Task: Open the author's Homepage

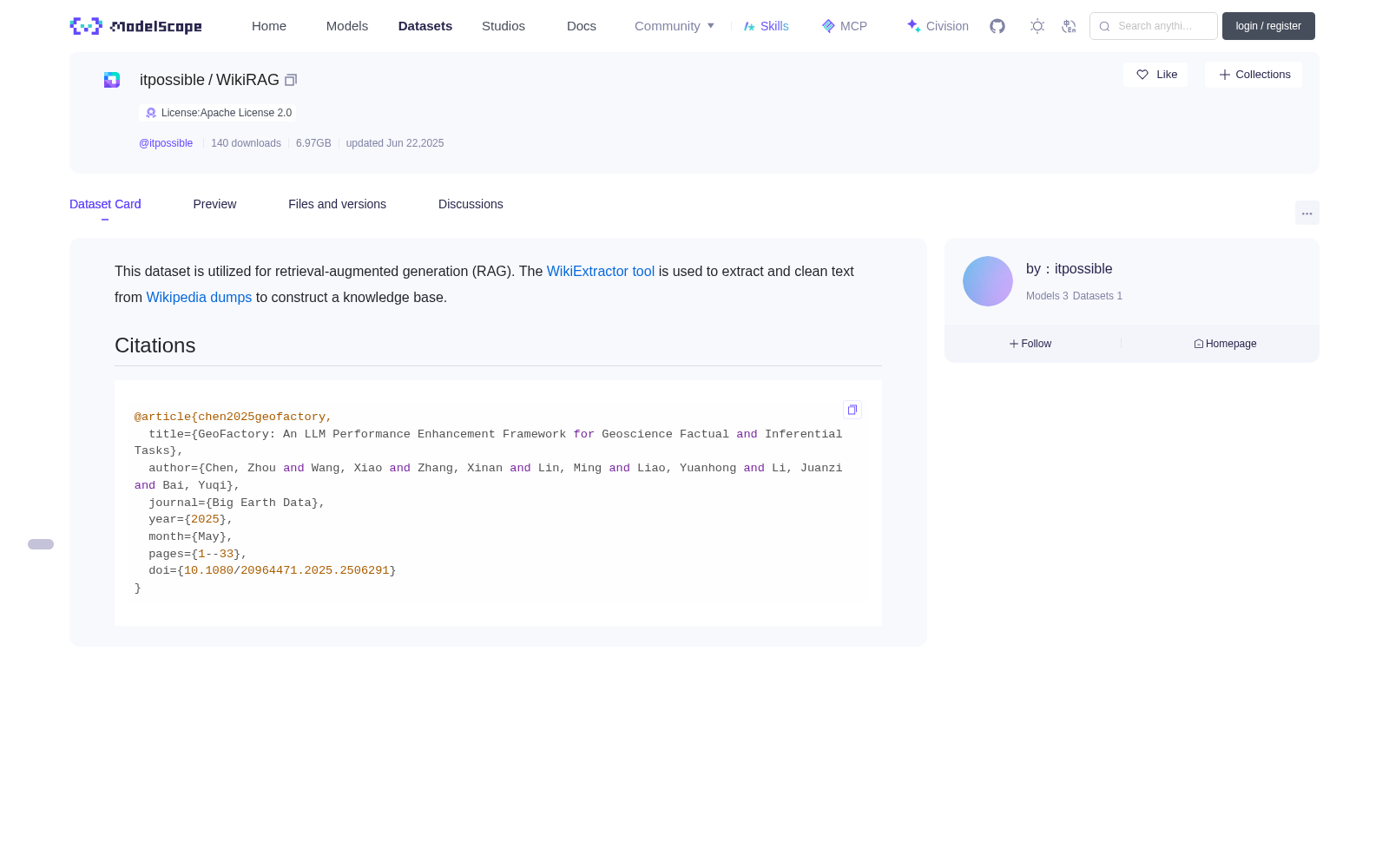Action: coord(1225,344)
